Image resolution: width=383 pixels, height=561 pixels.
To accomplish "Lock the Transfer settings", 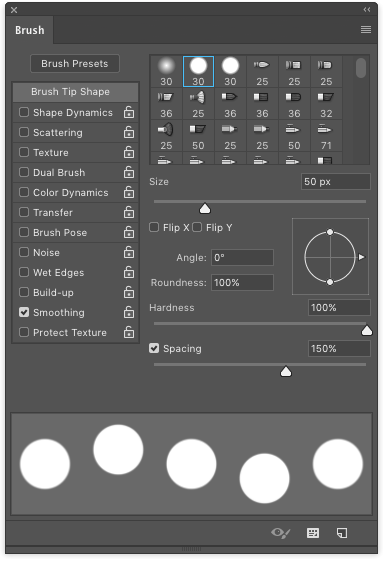I will pos(129,213).
